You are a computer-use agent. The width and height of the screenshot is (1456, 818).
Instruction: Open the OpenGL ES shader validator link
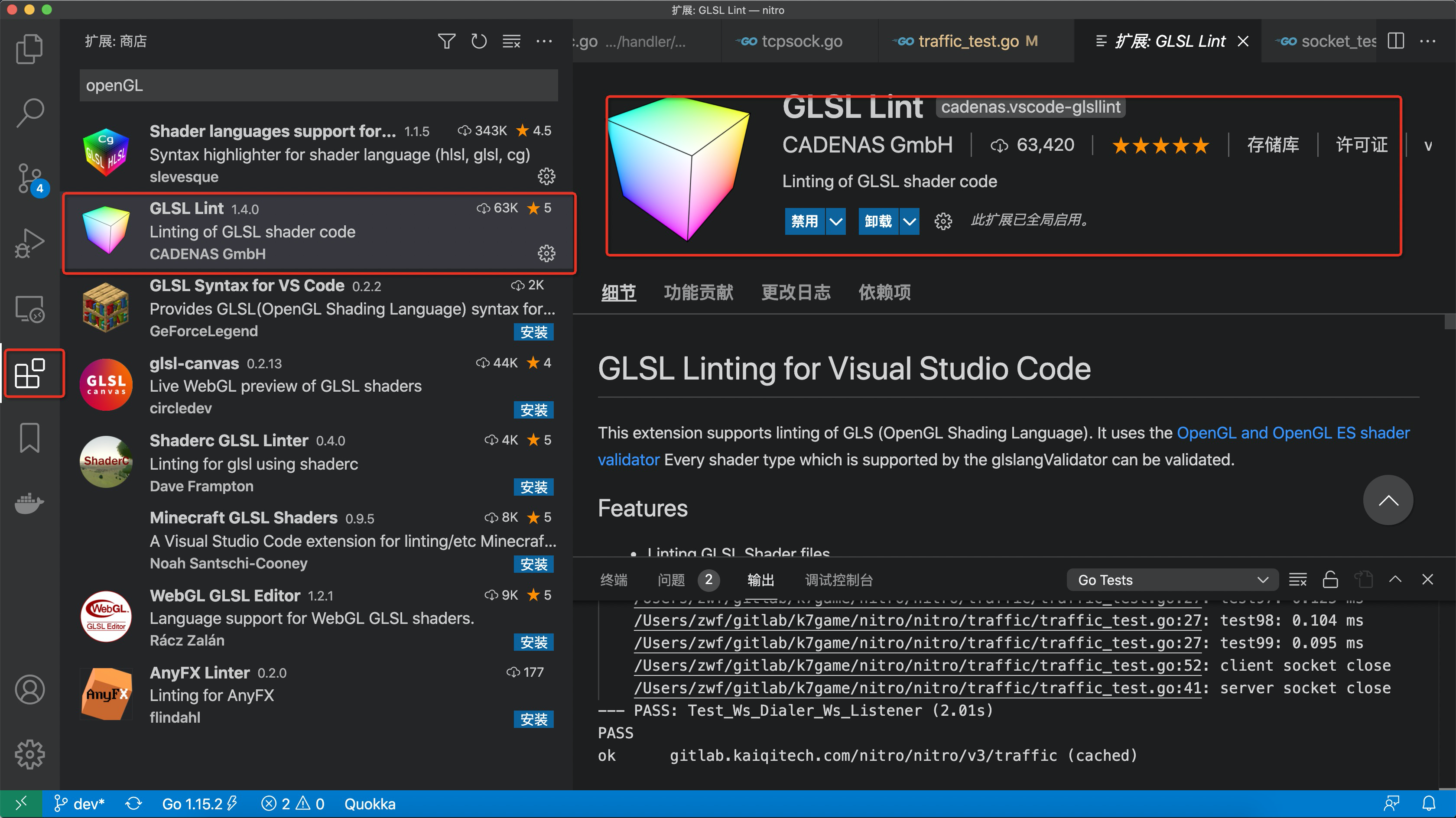(x=1293, y=433)
